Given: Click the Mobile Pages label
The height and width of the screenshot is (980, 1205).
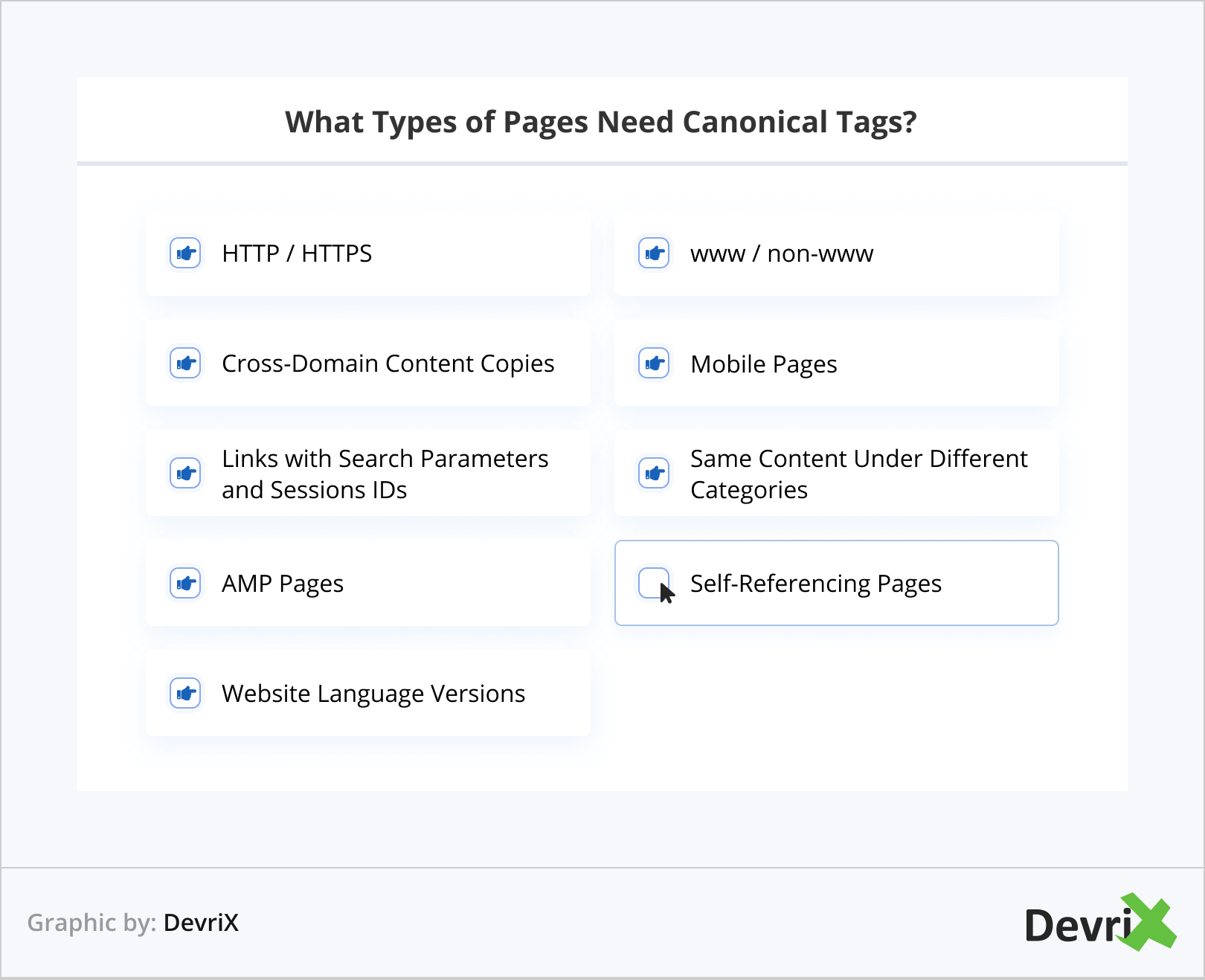Looking at the screenshot, I should pyautogui.click(x=763, y=364).
